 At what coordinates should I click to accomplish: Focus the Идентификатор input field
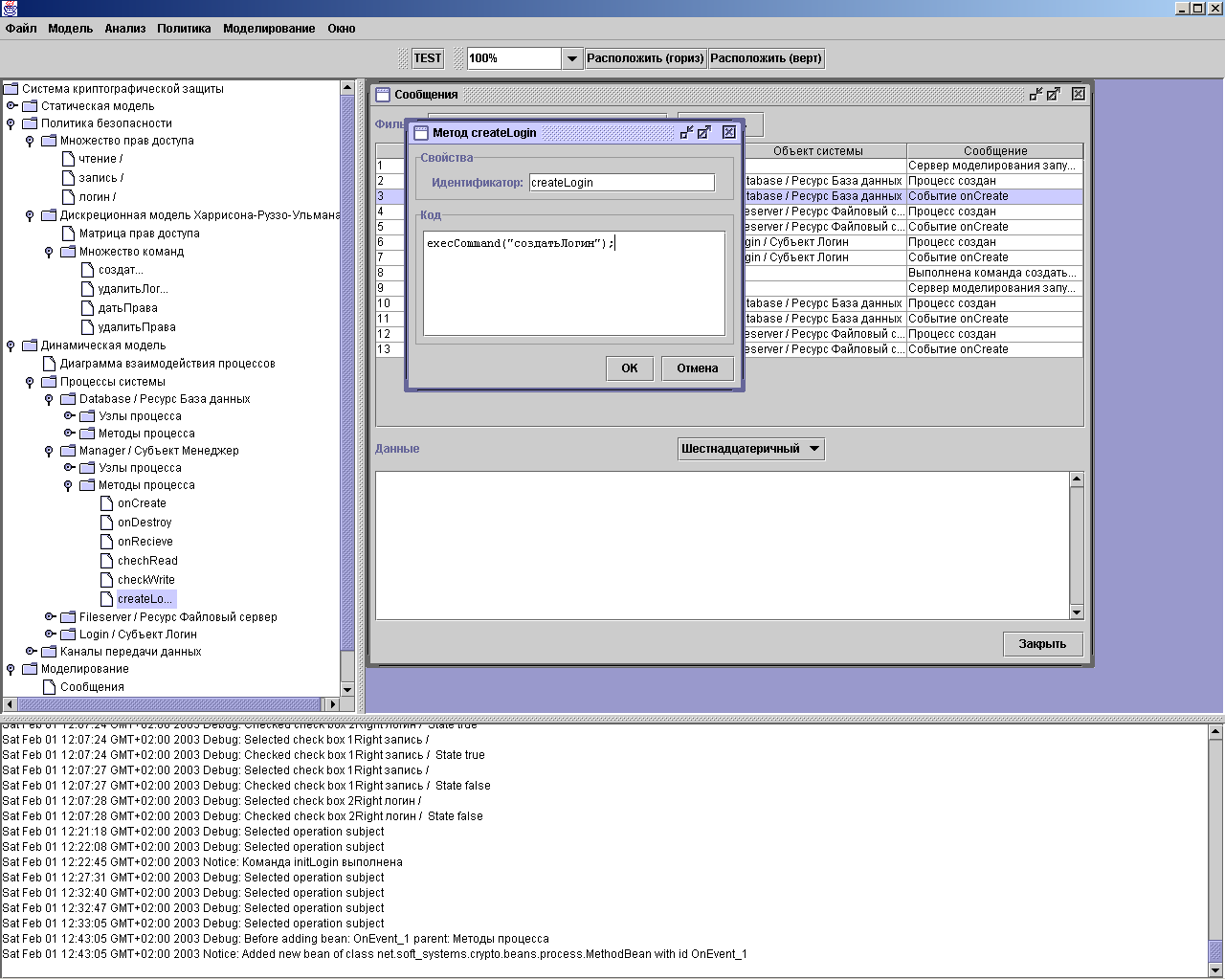click(622, 183)
